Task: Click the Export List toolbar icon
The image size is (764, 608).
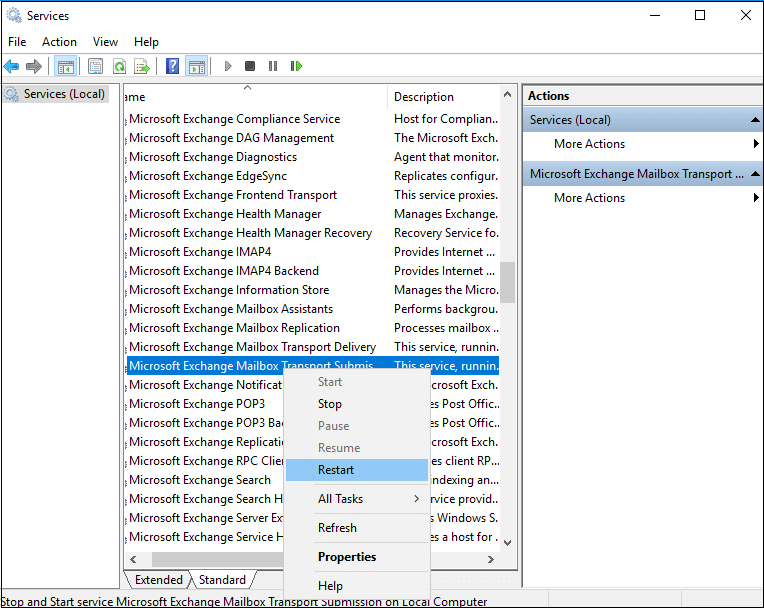Action: point(142,66)
